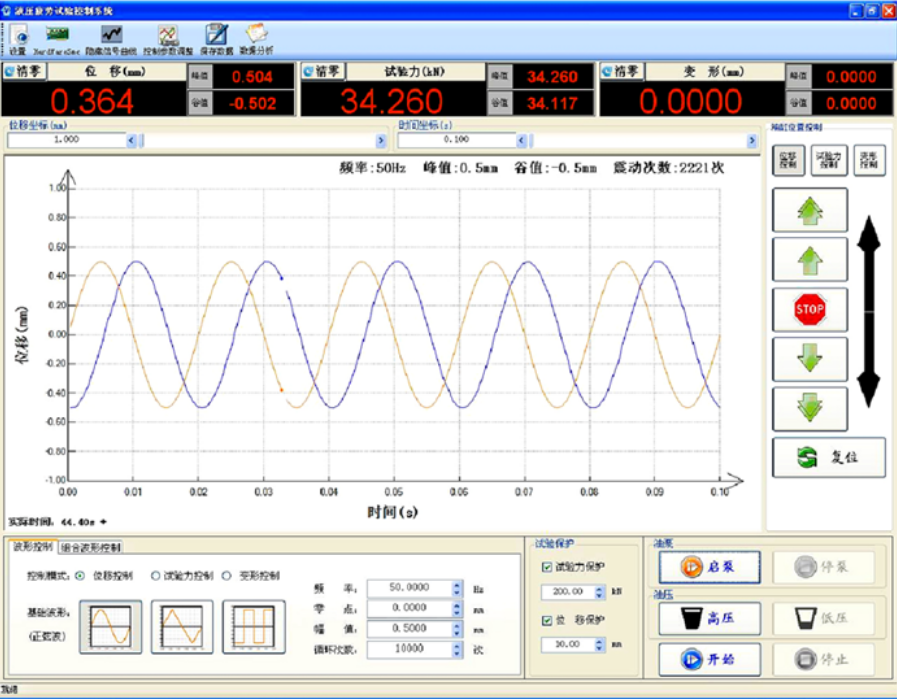This screenshot has height=699, width=897.
Task: Open the 设置 settings toolbar icon
Action: (x=18, y=38)
